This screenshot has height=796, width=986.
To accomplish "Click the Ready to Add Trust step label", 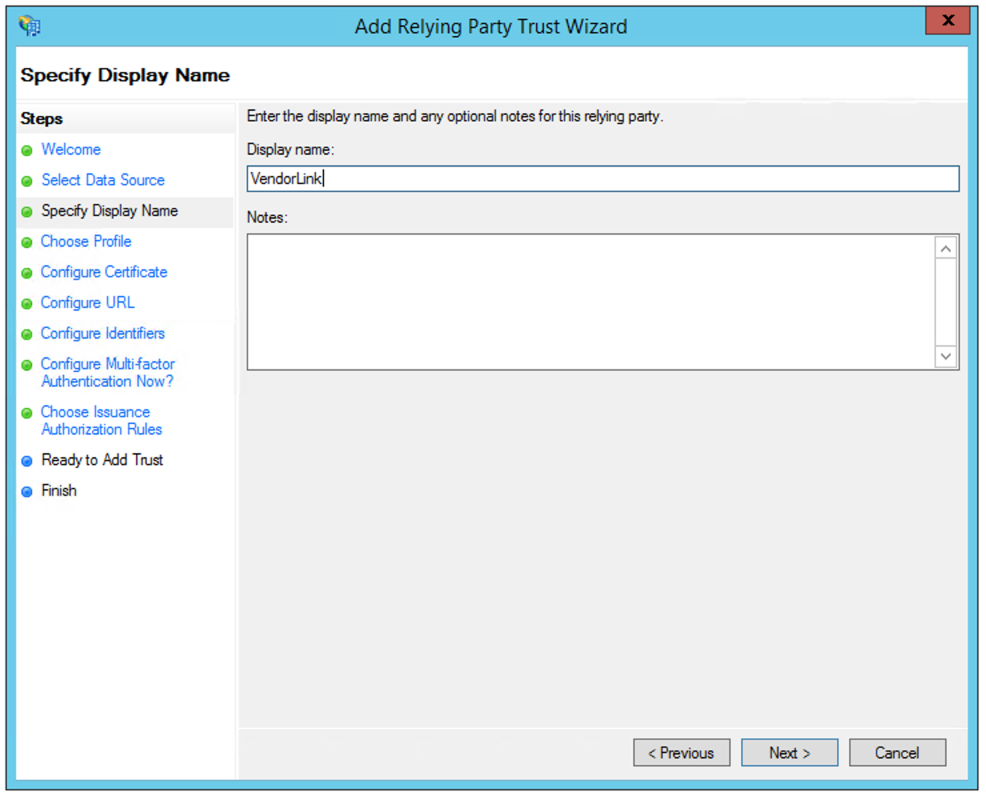I will pos(102,460).
